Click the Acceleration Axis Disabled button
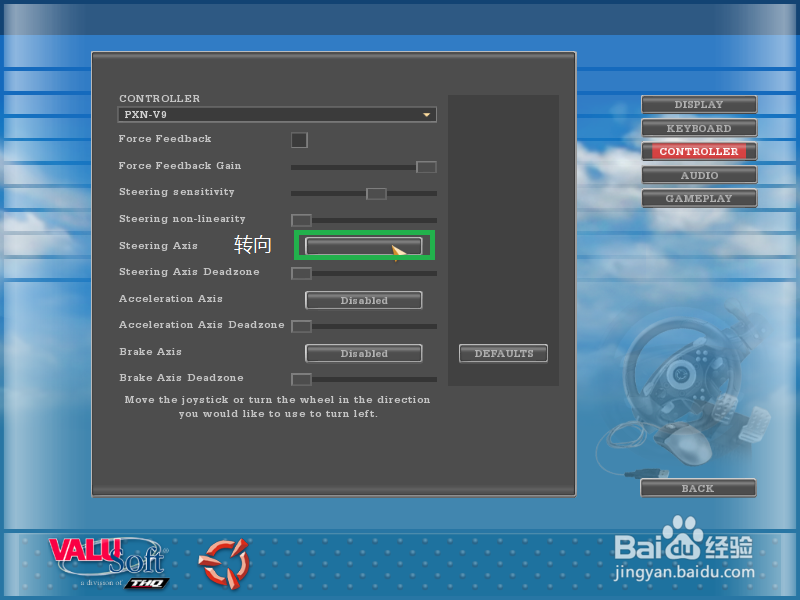The height and width of the screenshot is (600, 800). click(364, 300)
